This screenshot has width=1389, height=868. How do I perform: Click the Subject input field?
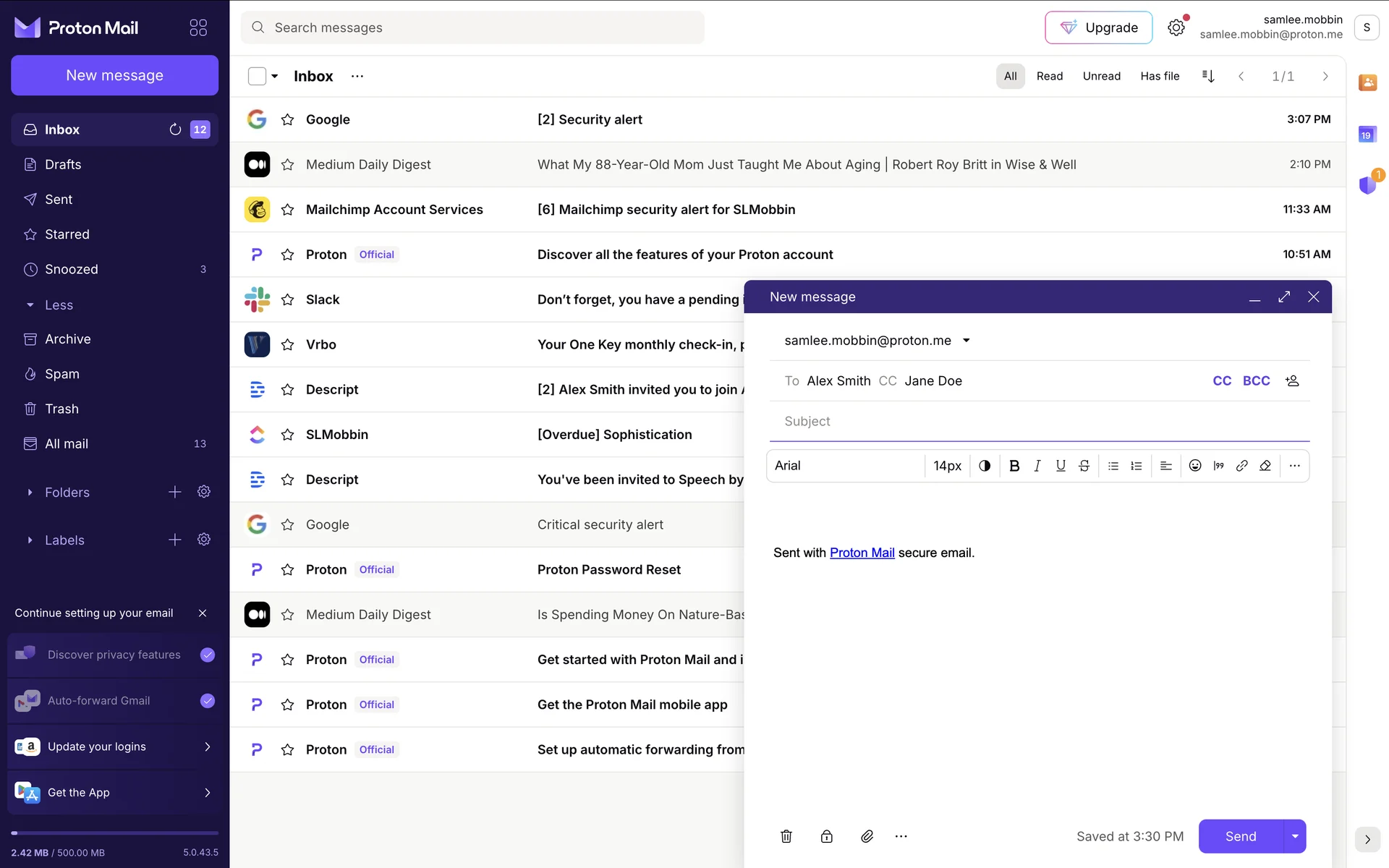[x=1039, y=421]
